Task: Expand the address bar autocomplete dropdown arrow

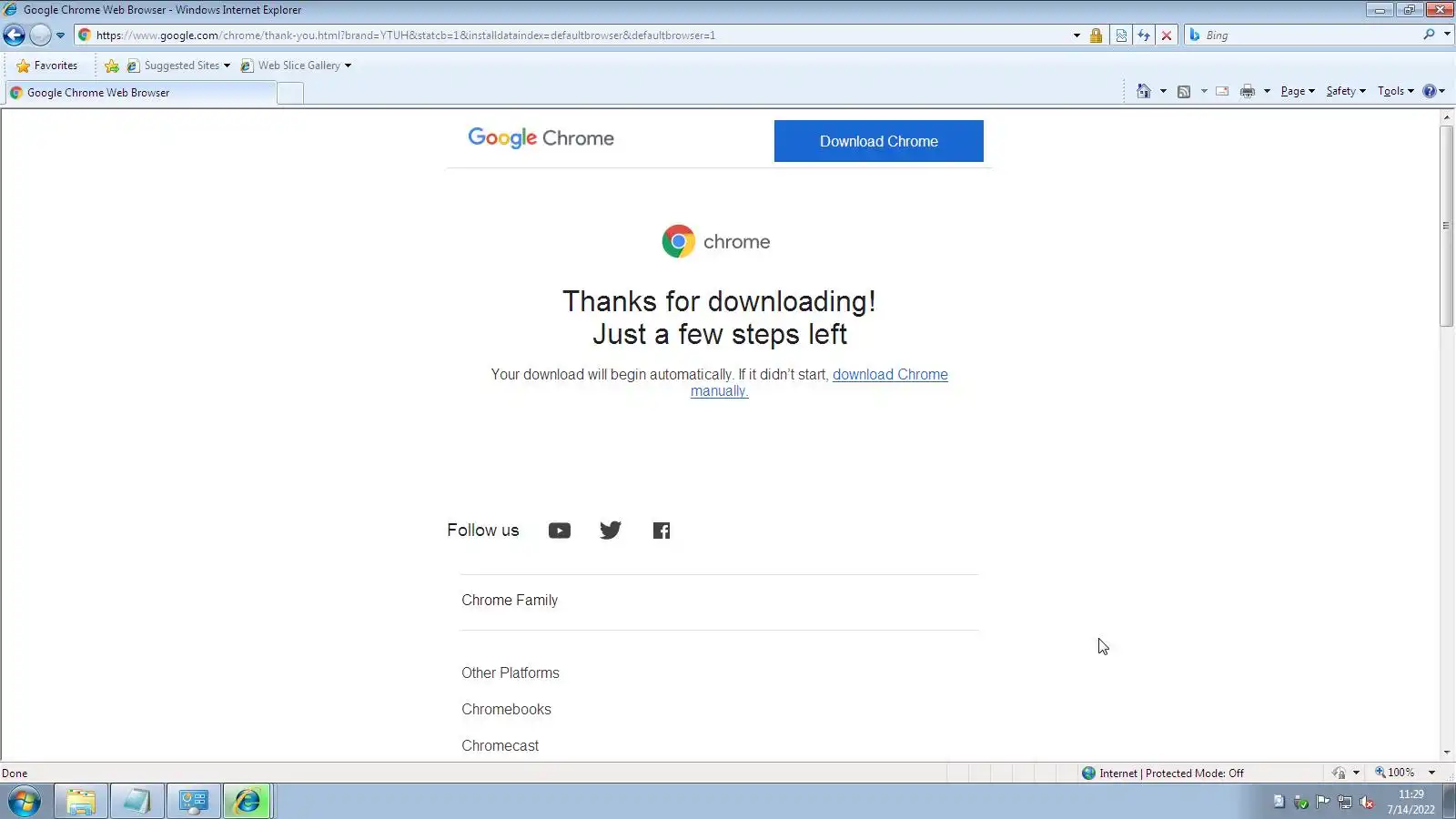Action: (x=1077, y=35)
